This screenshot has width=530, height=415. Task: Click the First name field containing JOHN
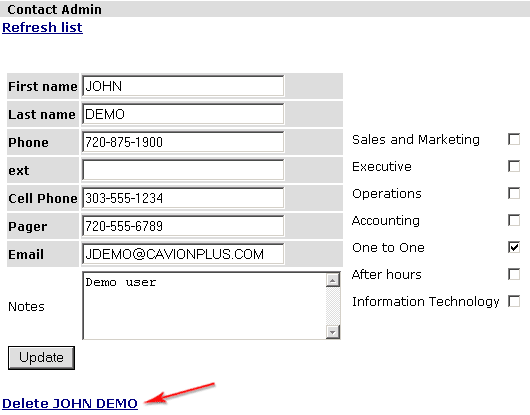183,86
